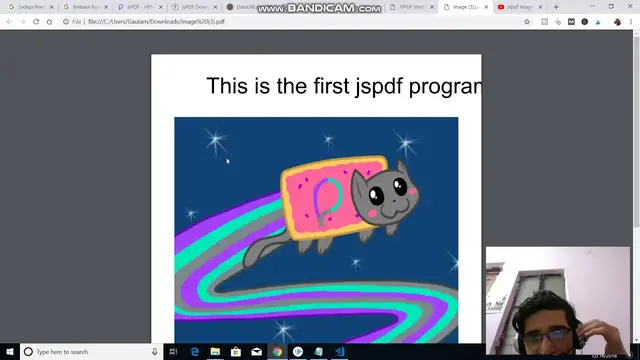The height and width of the screenshot is (360, 640).
Task: Open the notepad-style app on taskbar
Action: click(x=318, y=351)
